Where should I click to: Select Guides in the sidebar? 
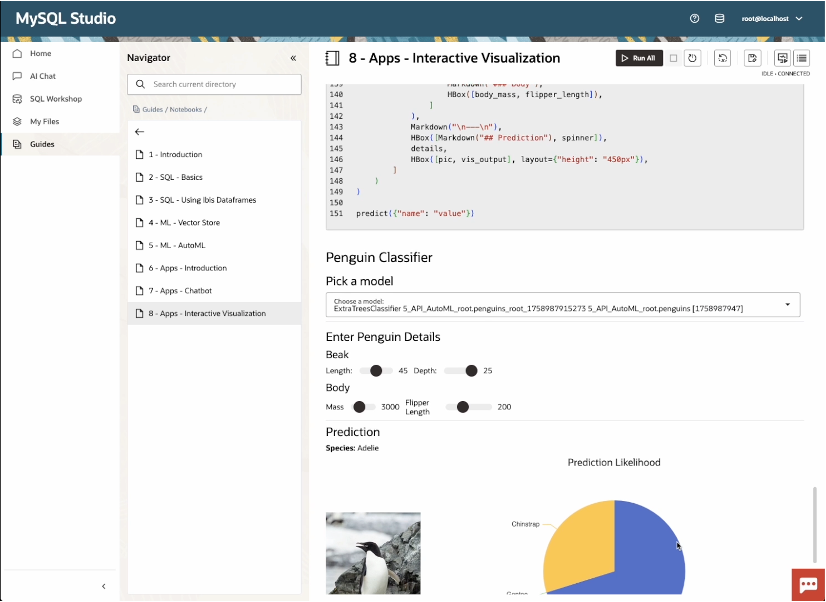60,144
